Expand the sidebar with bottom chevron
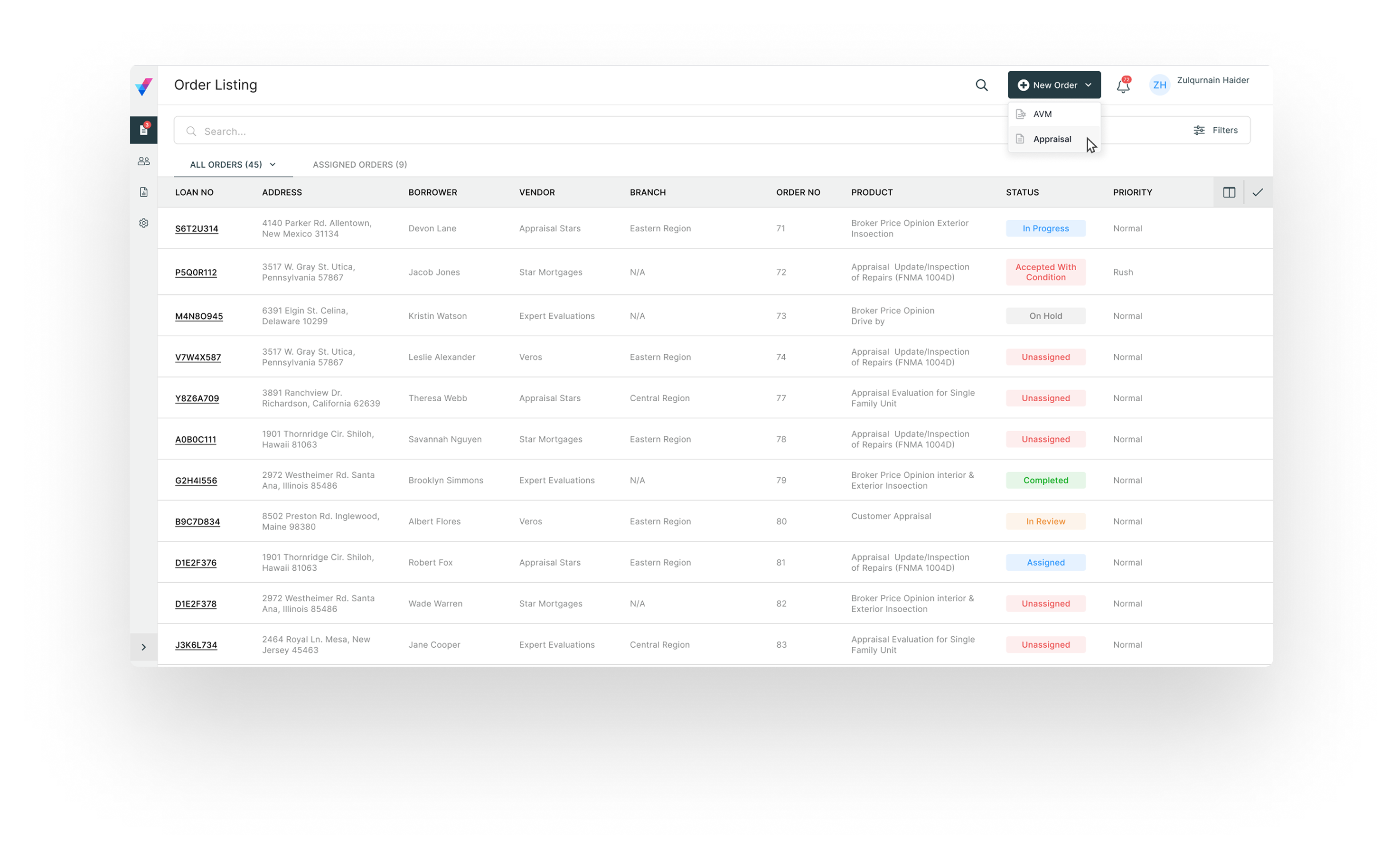The image size is (1400, 859). coord(144,647)
